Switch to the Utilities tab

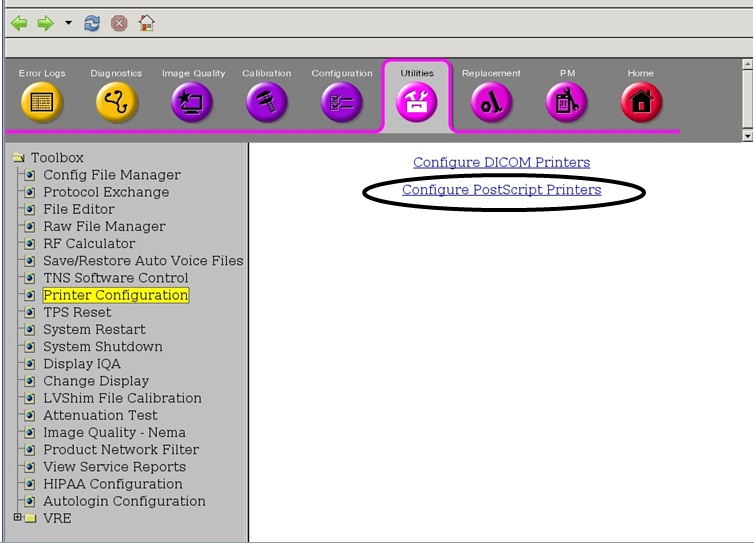417,100
